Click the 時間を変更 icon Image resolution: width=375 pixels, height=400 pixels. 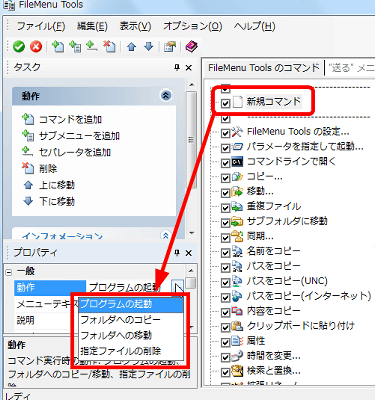pyautogui.click(x=237, y=356)
